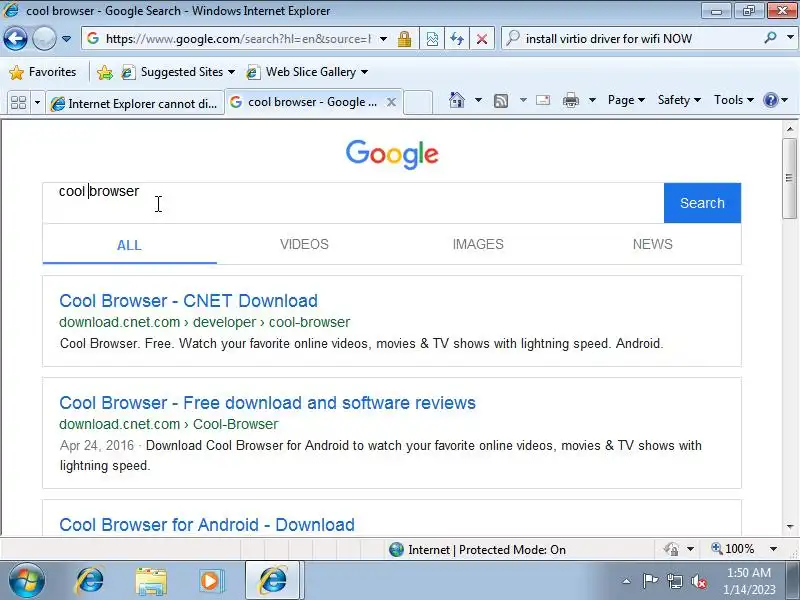Click the Back navigation arrow
Image resolution: width=800 pixels, height=600 pixels.
tap(15, 38)
